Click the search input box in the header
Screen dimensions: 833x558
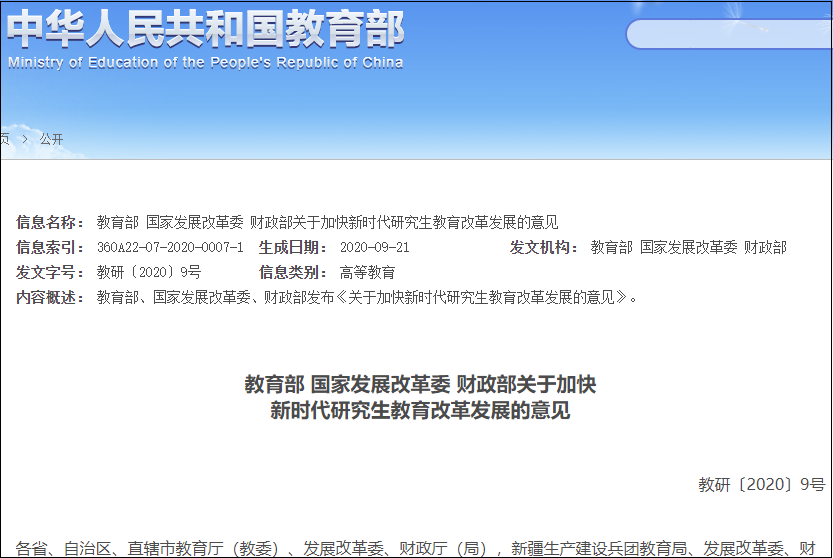729,34
